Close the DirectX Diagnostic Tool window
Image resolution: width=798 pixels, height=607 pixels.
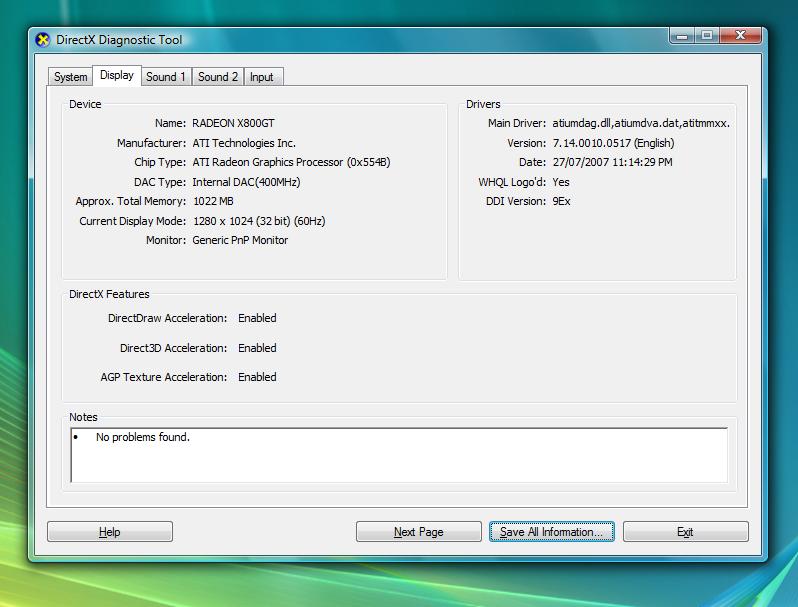[x=740, y=36]
